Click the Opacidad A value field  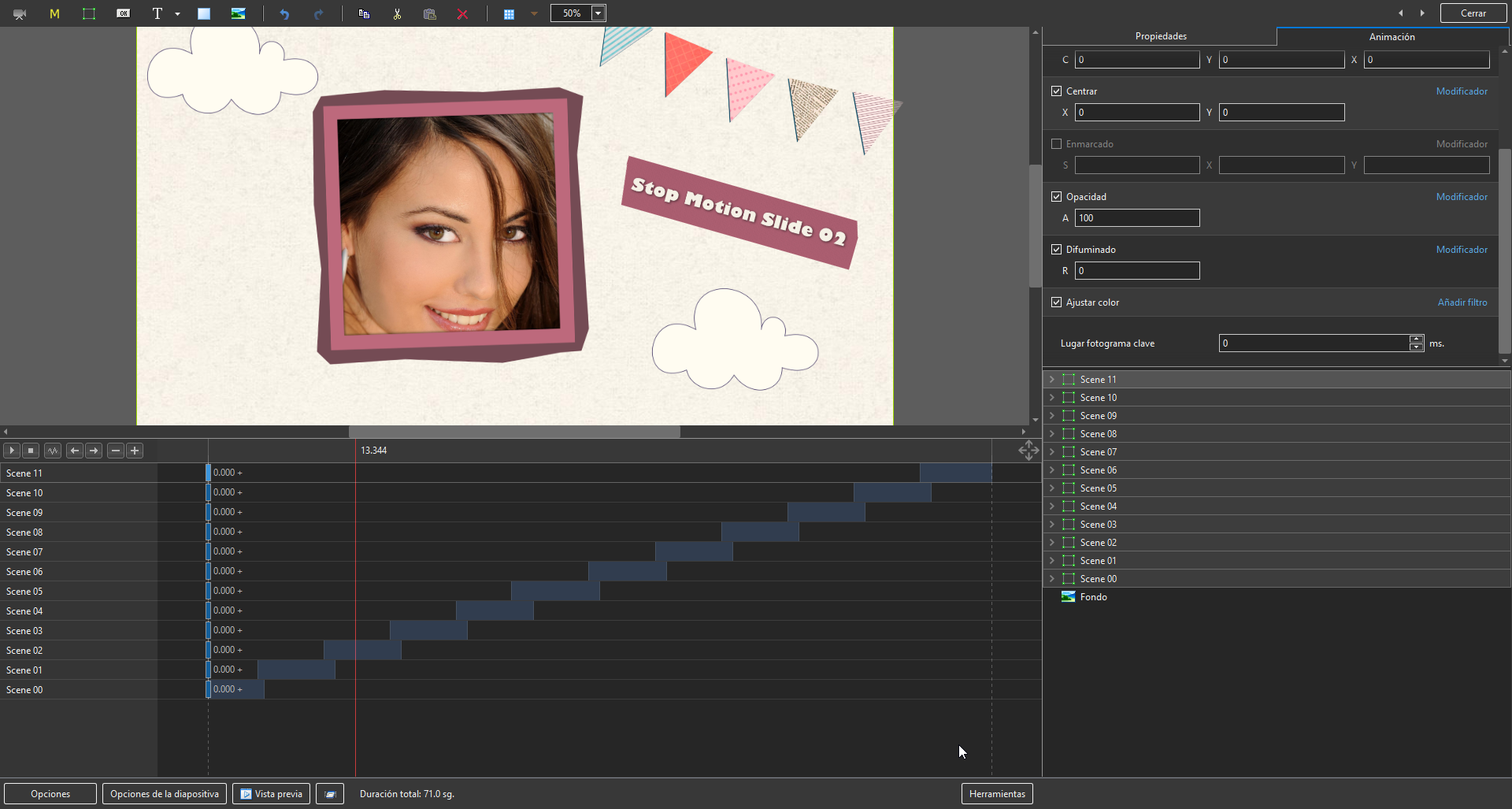pos(1137,218)
